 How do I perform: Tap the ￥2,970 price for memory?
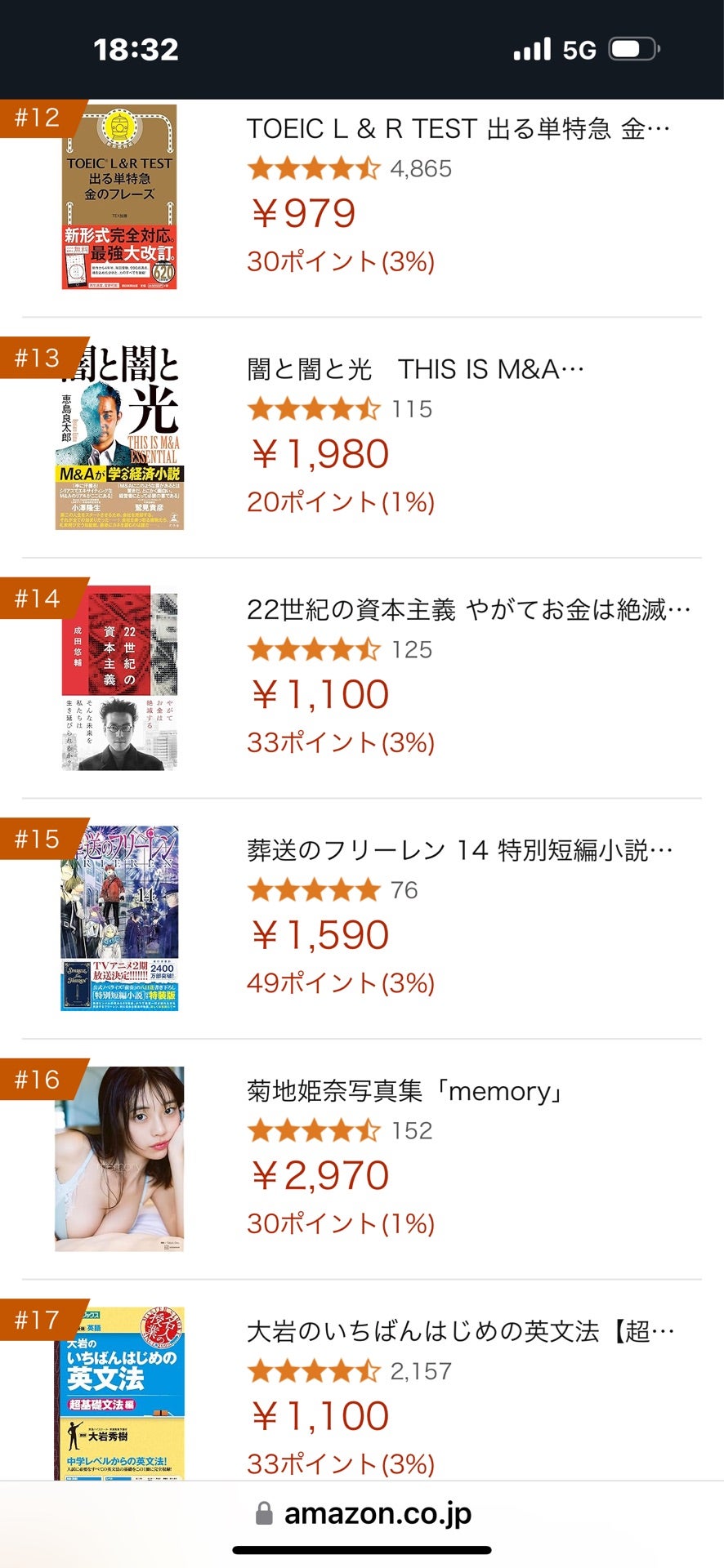[x=320, y=1176]
